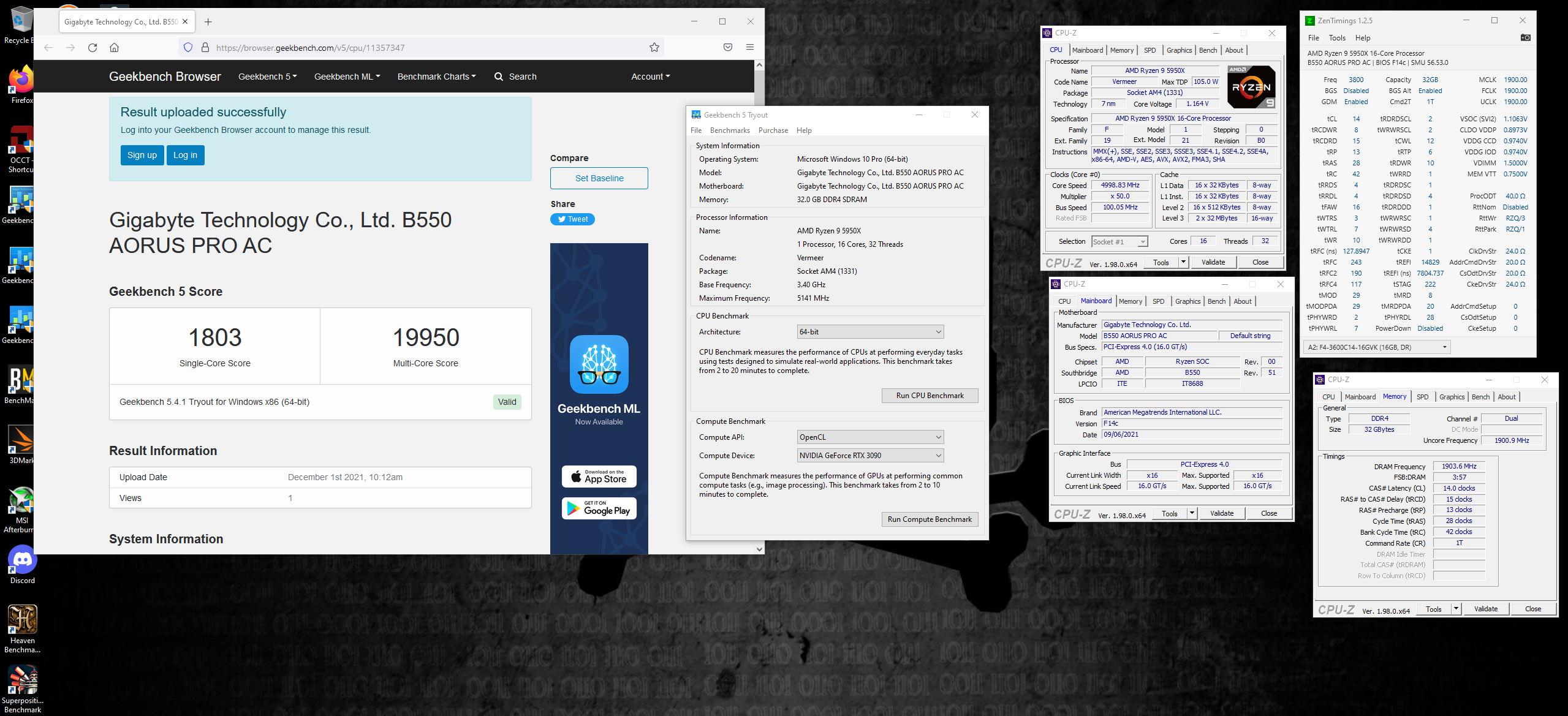Viewport: 1568px width, 716px height.
Task: Open the Tools menu in ZenTimings
Action: click(1337, 38)
